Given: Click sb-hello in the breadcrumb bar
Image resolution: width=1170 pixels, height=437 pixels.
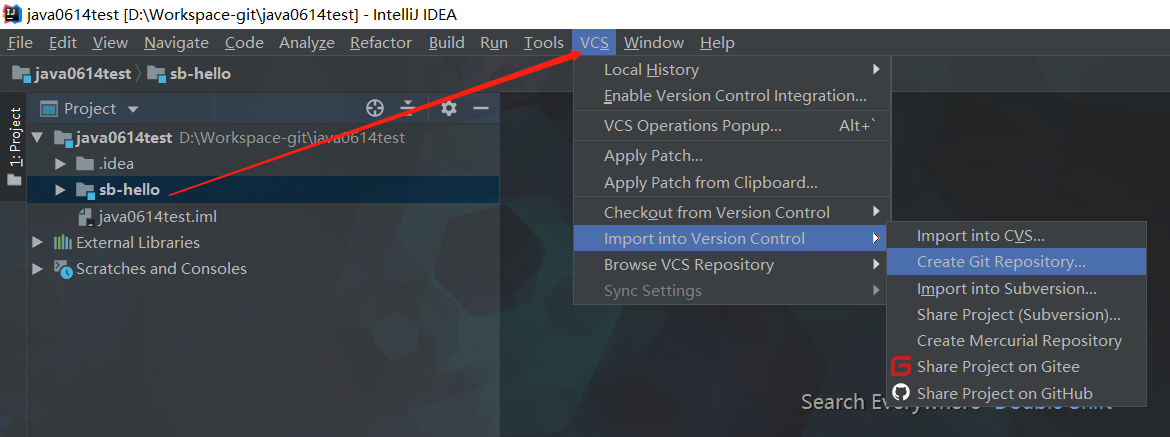Looking at the screenshot, I should (x=200, y=74).
